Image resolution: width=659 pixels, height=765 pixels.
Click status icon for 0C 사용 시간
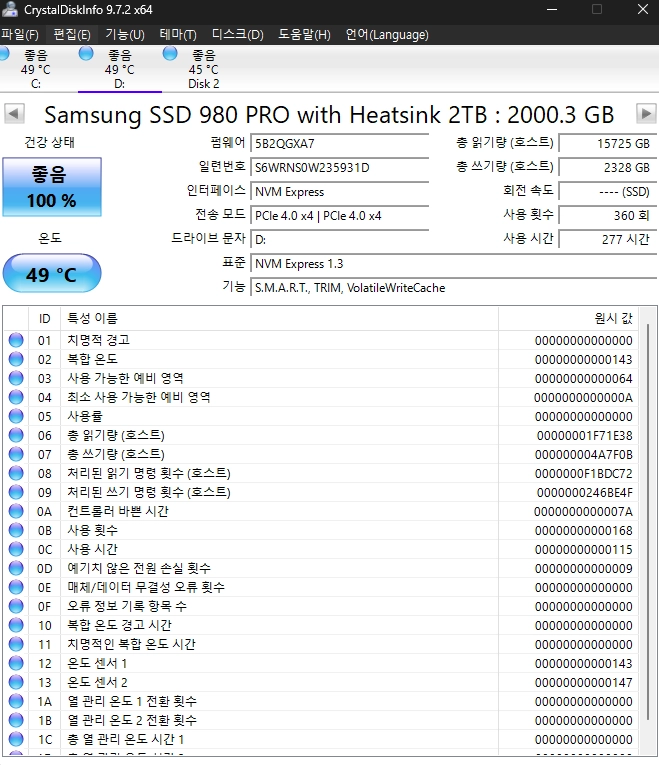tap(16, 549)
